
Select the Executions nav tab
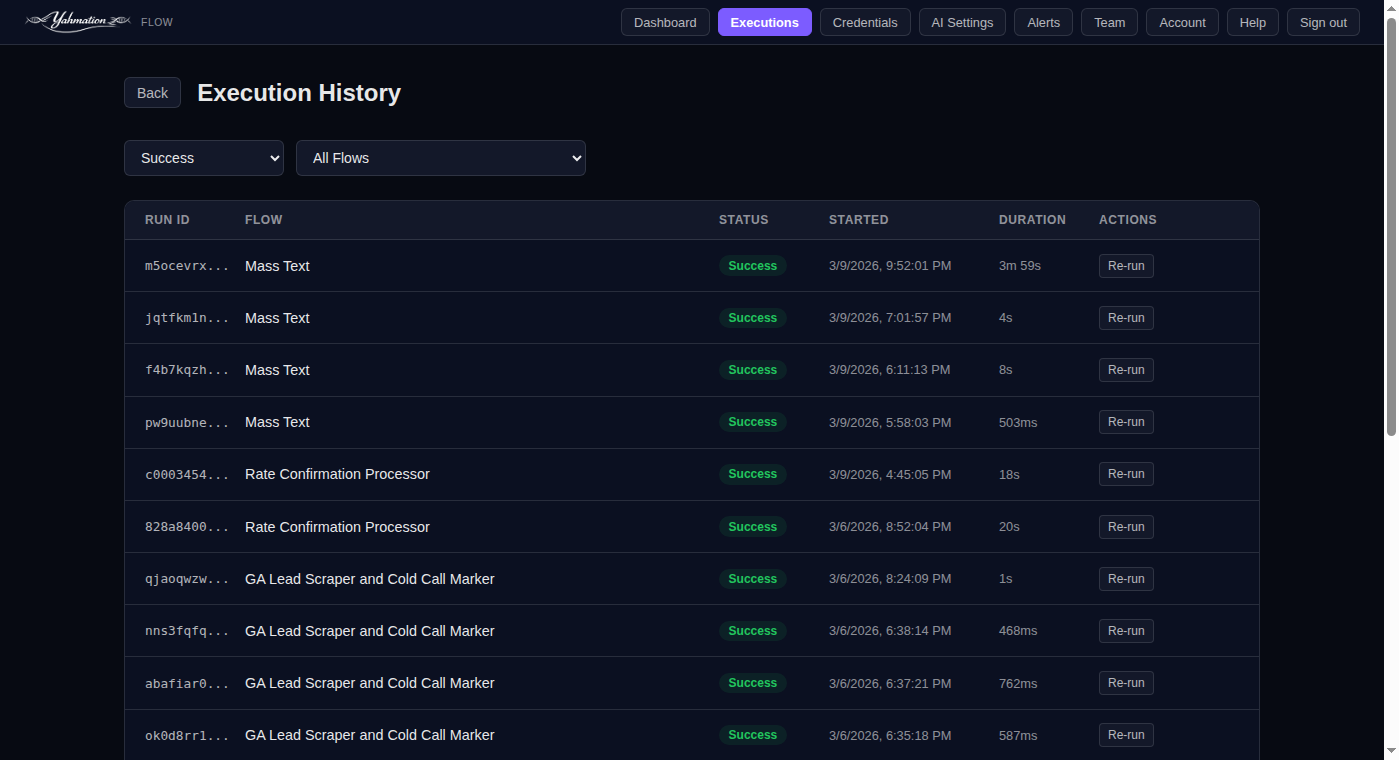tap(765, 22)
